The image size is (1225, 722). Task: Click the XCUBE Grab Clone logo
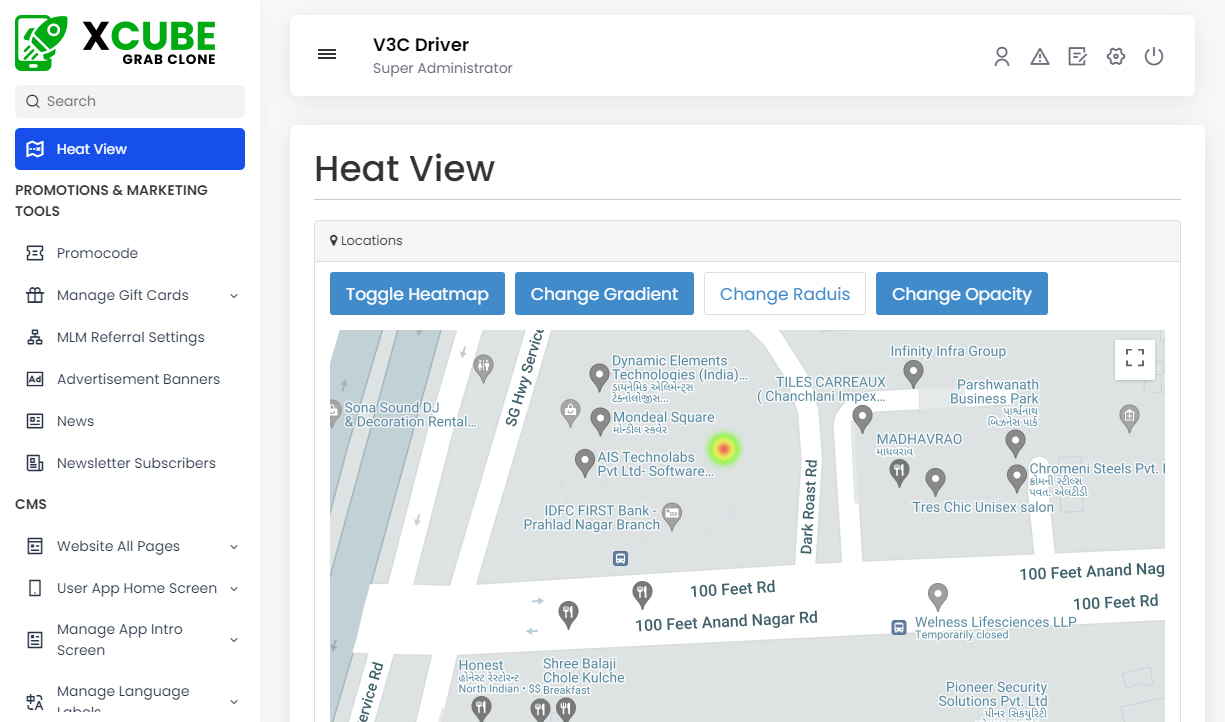click(116, 43)
